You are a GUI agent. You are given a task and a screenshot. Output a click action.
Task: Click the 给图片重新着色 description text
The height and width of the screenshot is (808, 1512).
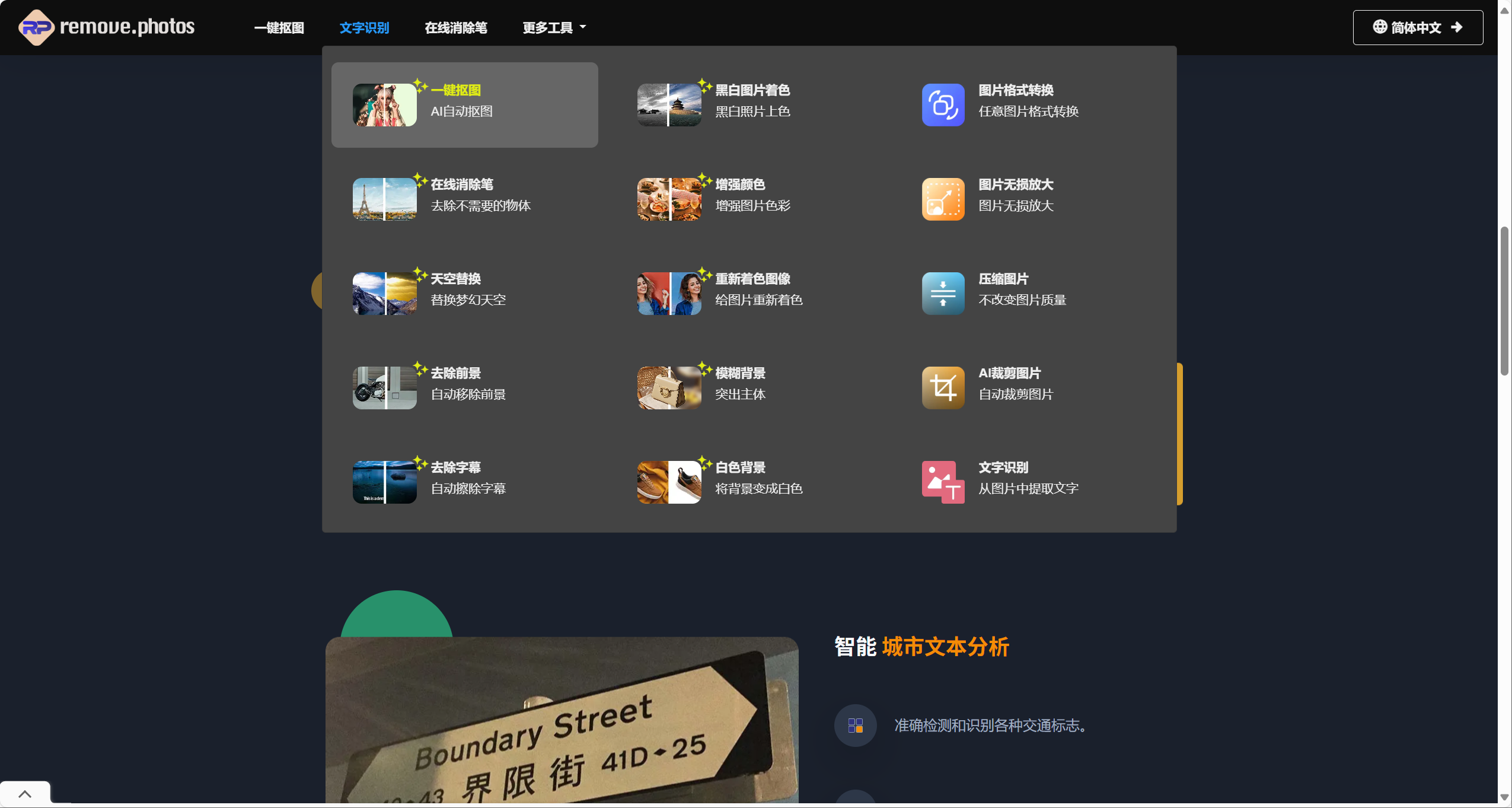pos(759,300)
